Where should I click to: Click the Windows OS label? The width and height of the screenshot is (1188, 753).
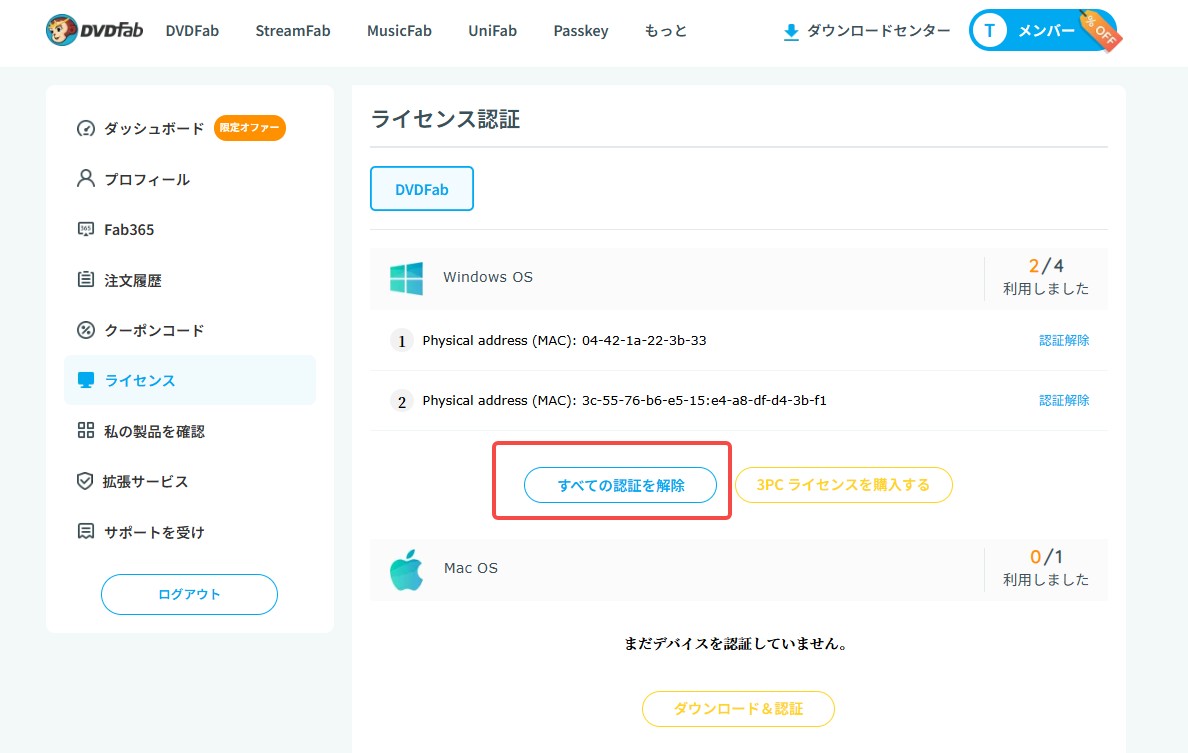(x=488, y=277)
